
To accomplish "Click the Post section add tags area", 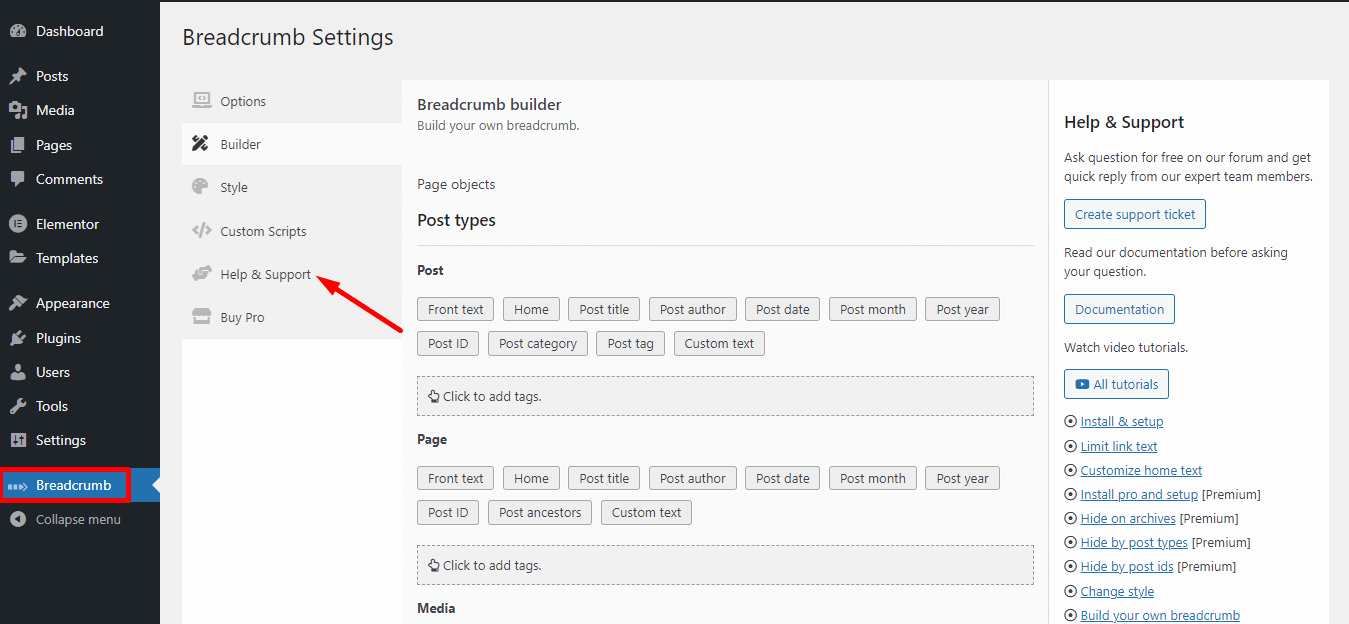I will click(725, 396).
